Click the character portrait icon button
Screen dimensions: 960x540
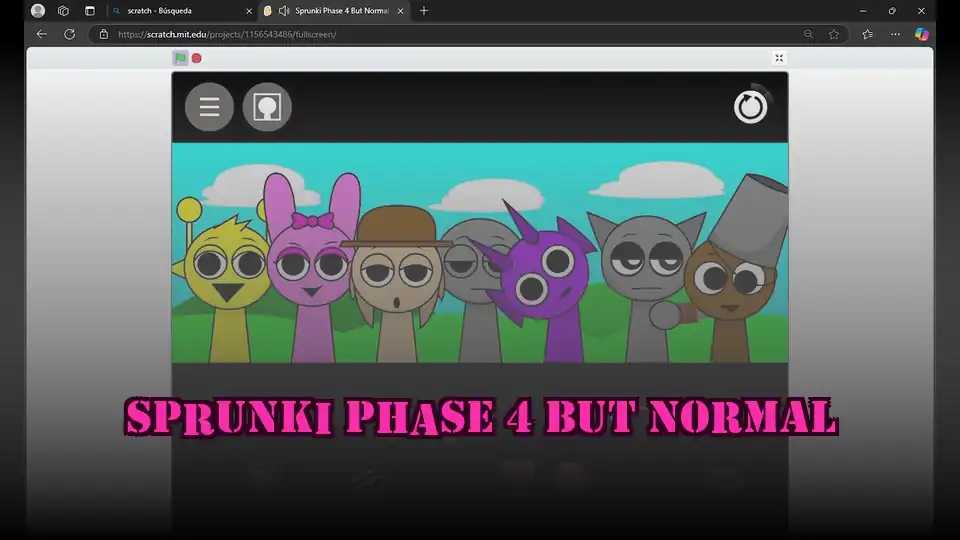pyautogui.click(x=267, y=107)
